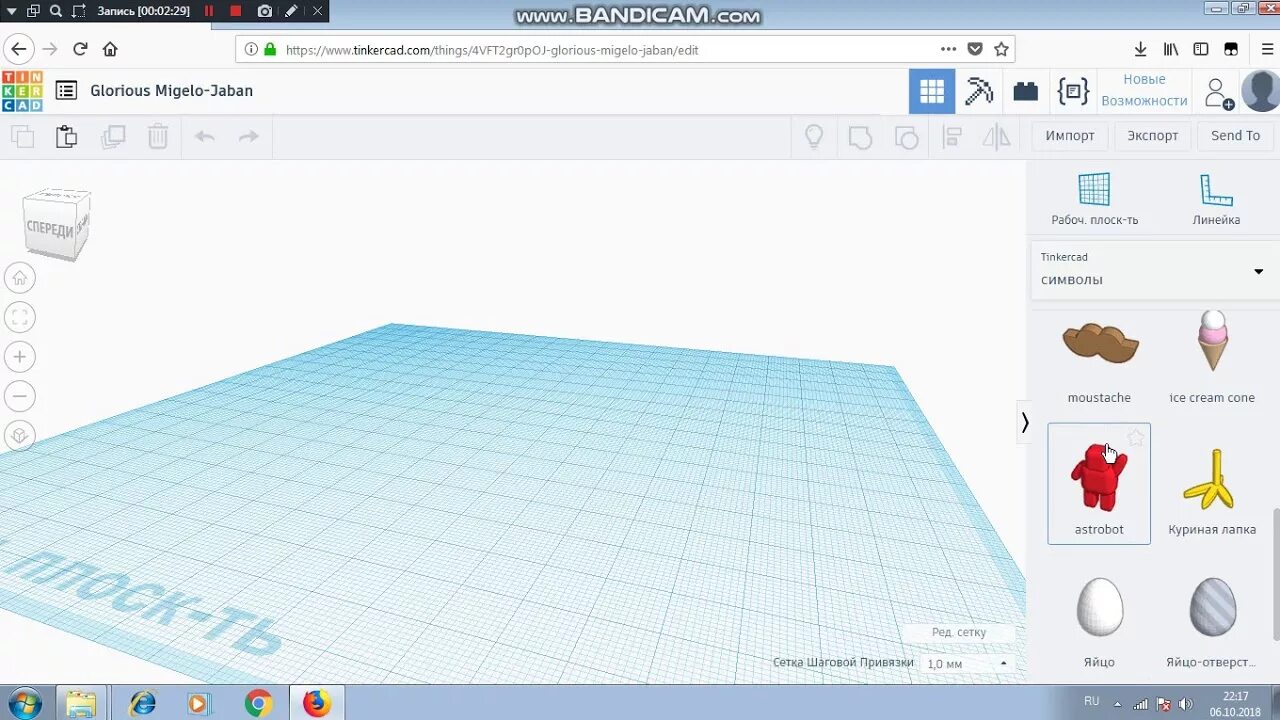Collapse the shapes panel arrow
The height and width of the screenshot is (720, 1280).
tap(1025, 423)
